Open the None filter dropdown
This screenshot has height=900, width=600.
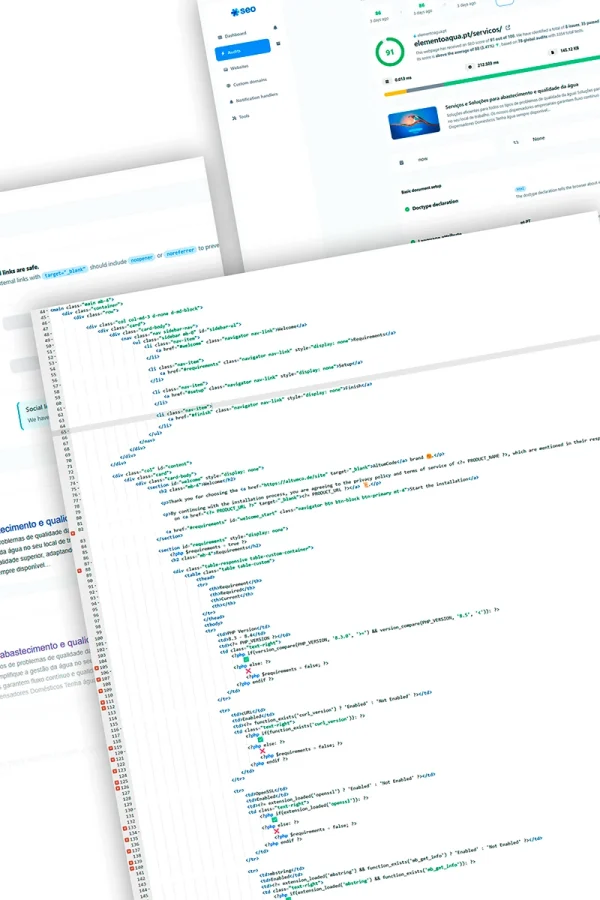pos(540,139)
